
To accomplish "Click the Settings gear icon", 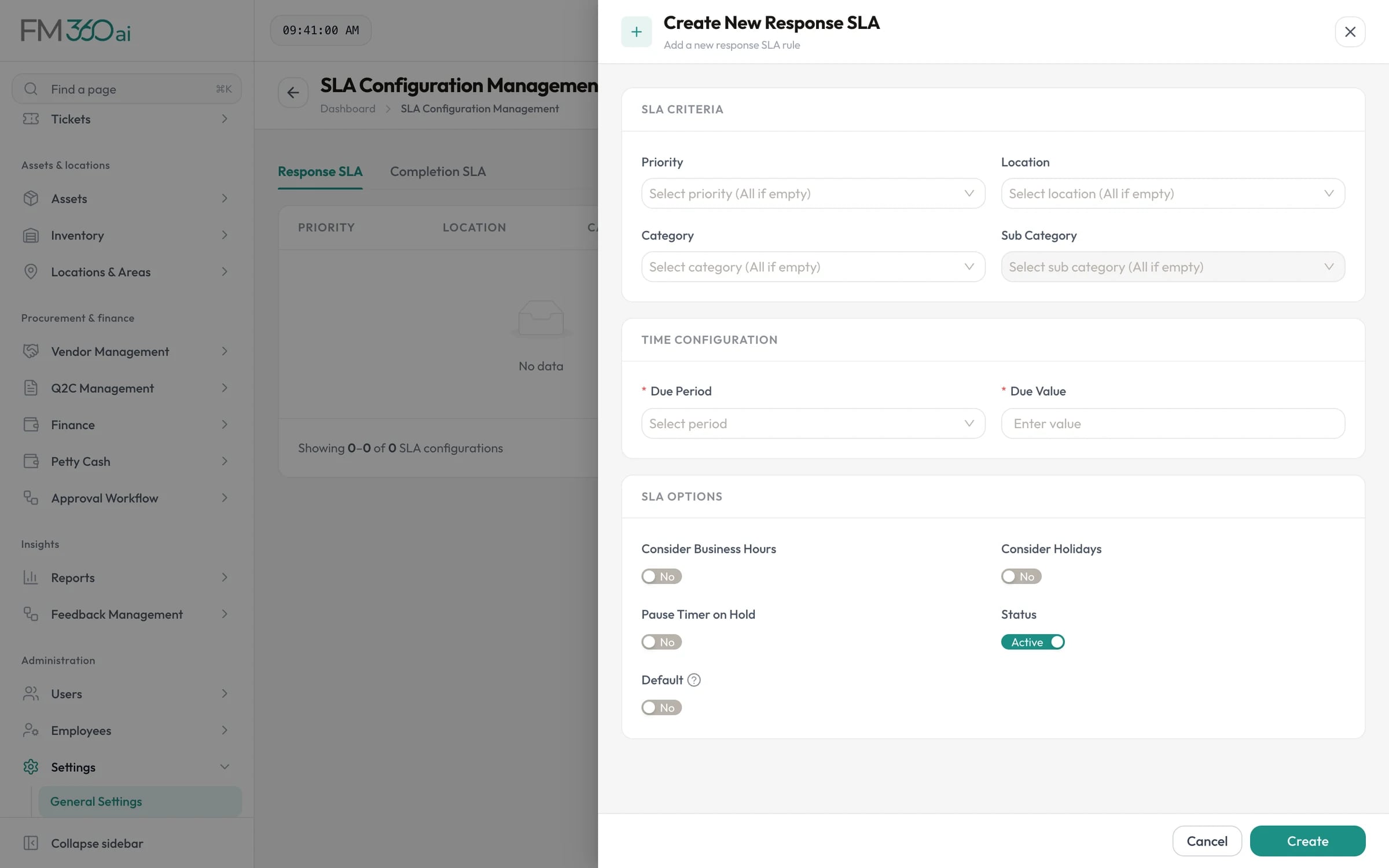I will 31,767.
